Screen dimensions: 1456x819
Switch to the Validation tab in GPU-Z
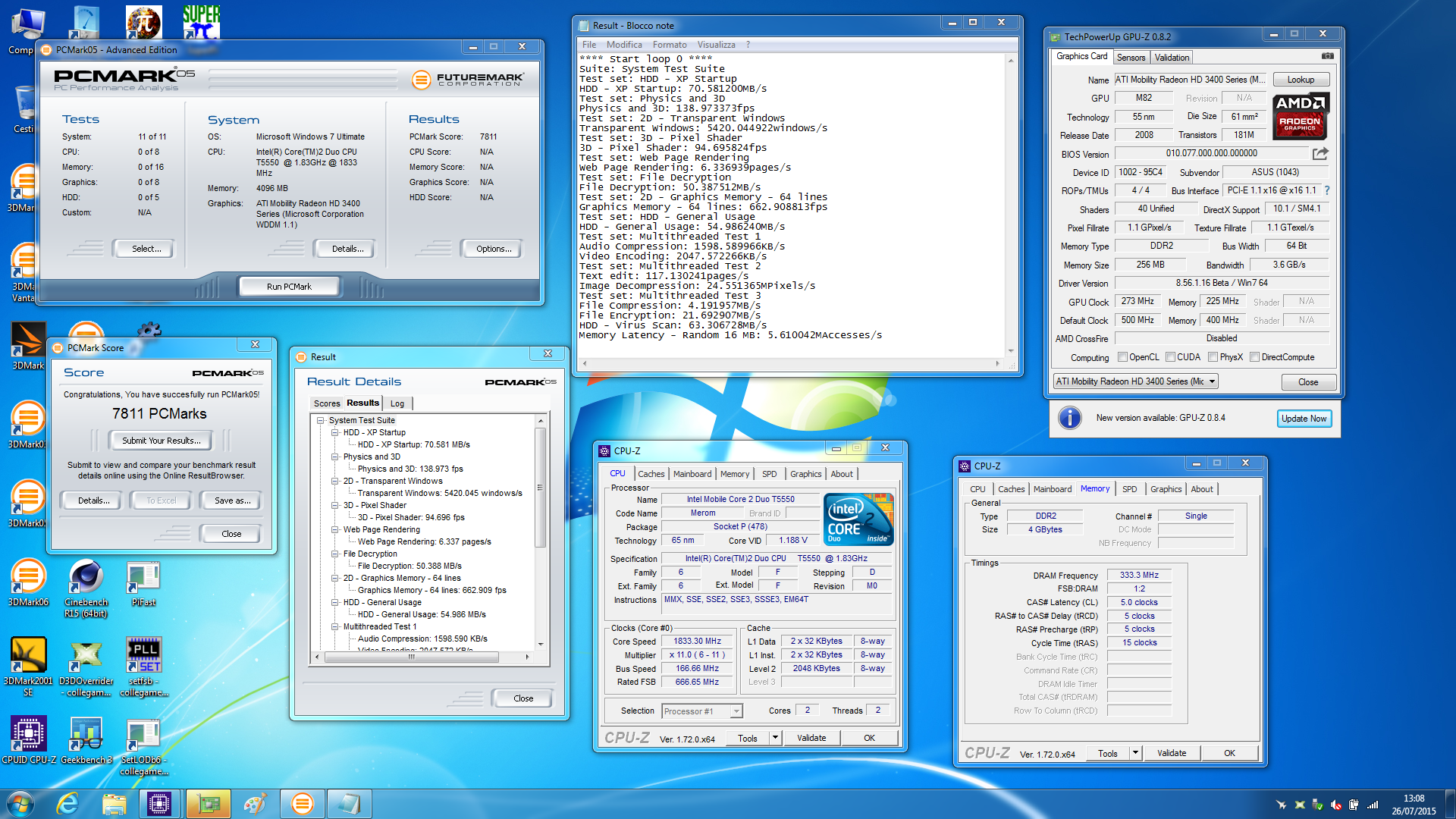1172,58
